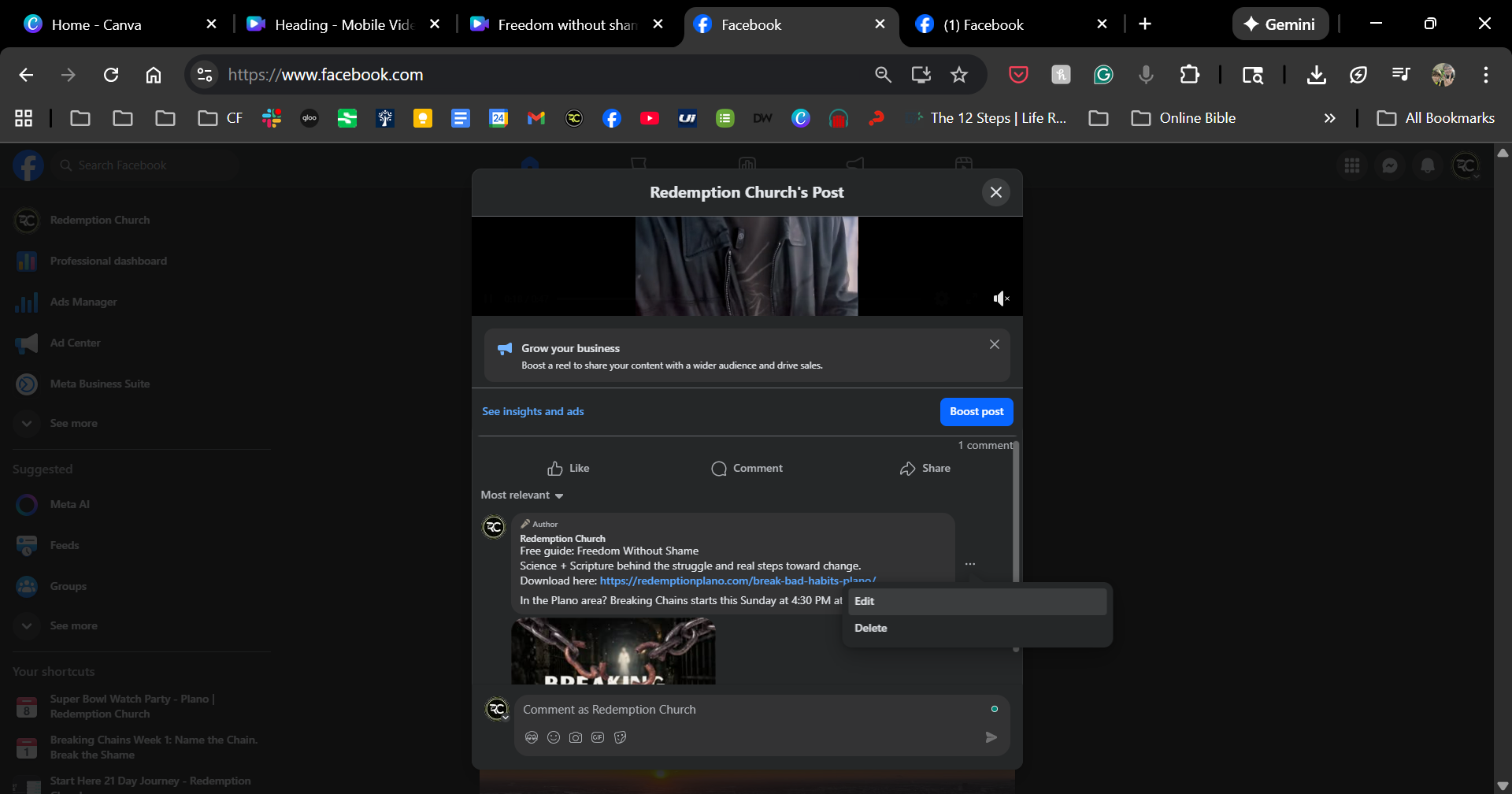This screenshot has height=794, width=1512.
Task: Click the Like thumbs-up icon
Action: 555,469
